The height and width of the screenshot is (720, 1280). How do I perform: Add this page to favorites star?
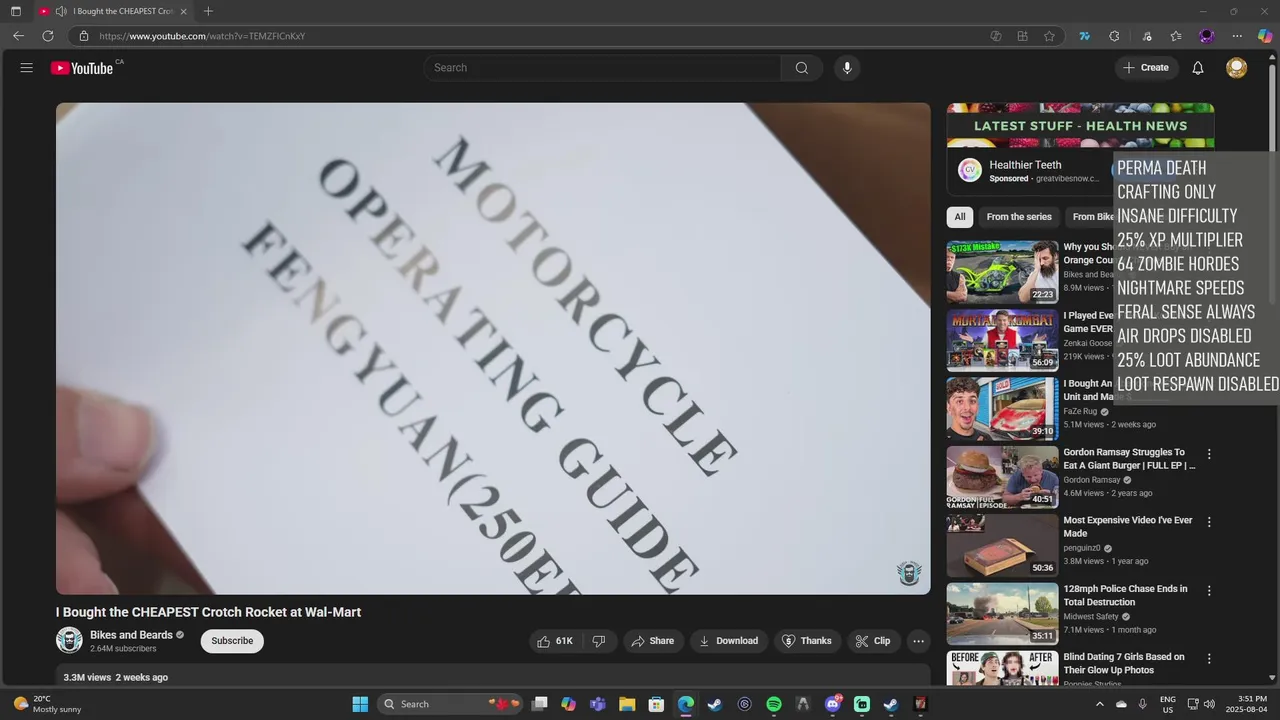point(1049,36)
